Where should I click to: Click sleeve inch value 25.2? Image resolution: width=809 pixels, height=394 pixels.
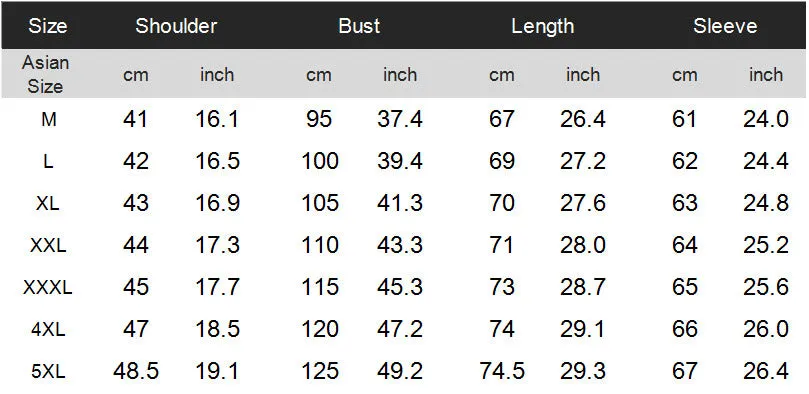[766, 245]
